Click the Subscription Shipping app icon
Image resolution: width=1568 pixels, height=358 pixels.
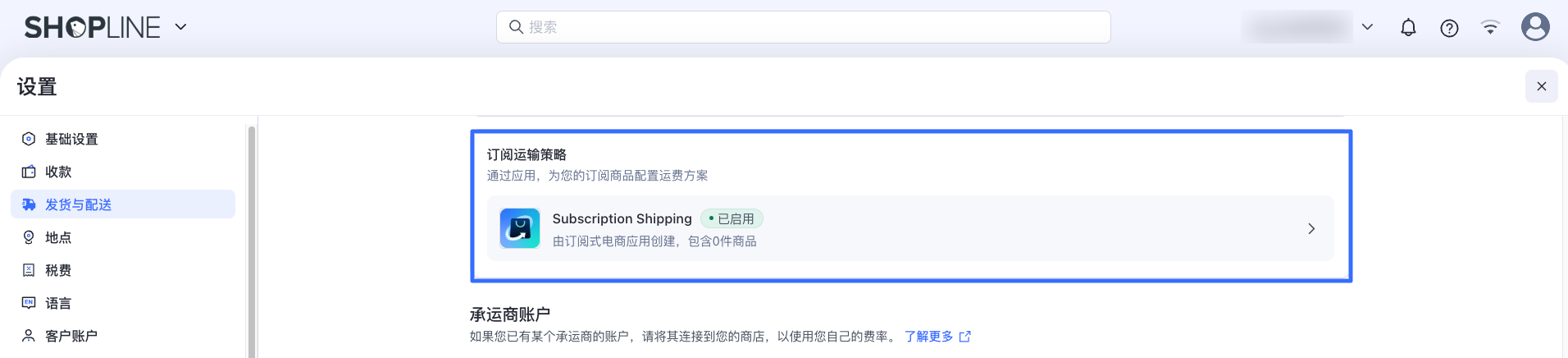click(520, 228)
